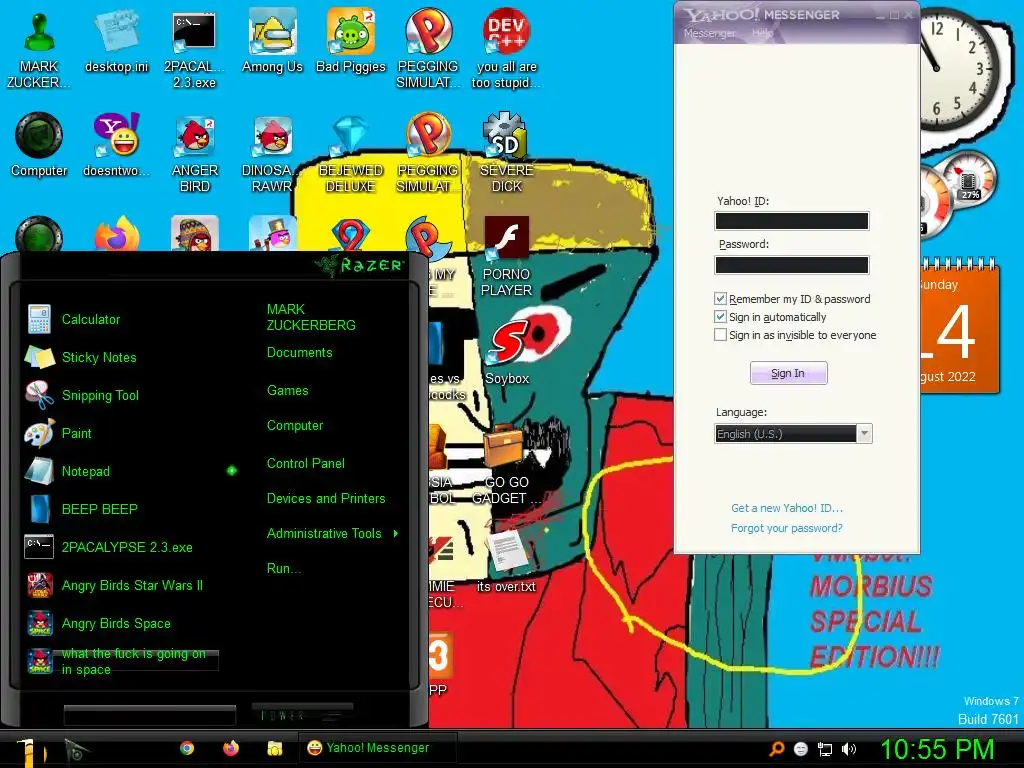
Task: Choose Run... from the start menu
Action: coord(284,568)
